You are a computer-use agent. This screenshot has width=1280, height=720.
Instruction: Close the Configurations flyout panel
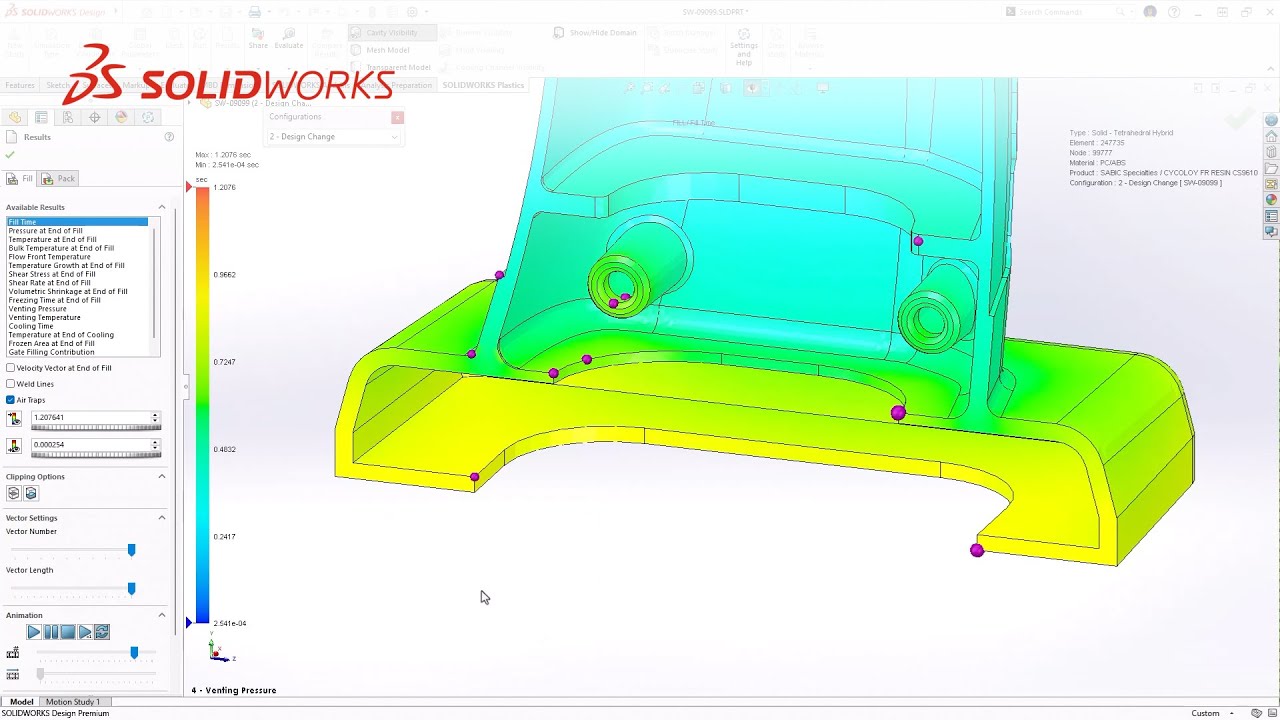coord(397,117)
